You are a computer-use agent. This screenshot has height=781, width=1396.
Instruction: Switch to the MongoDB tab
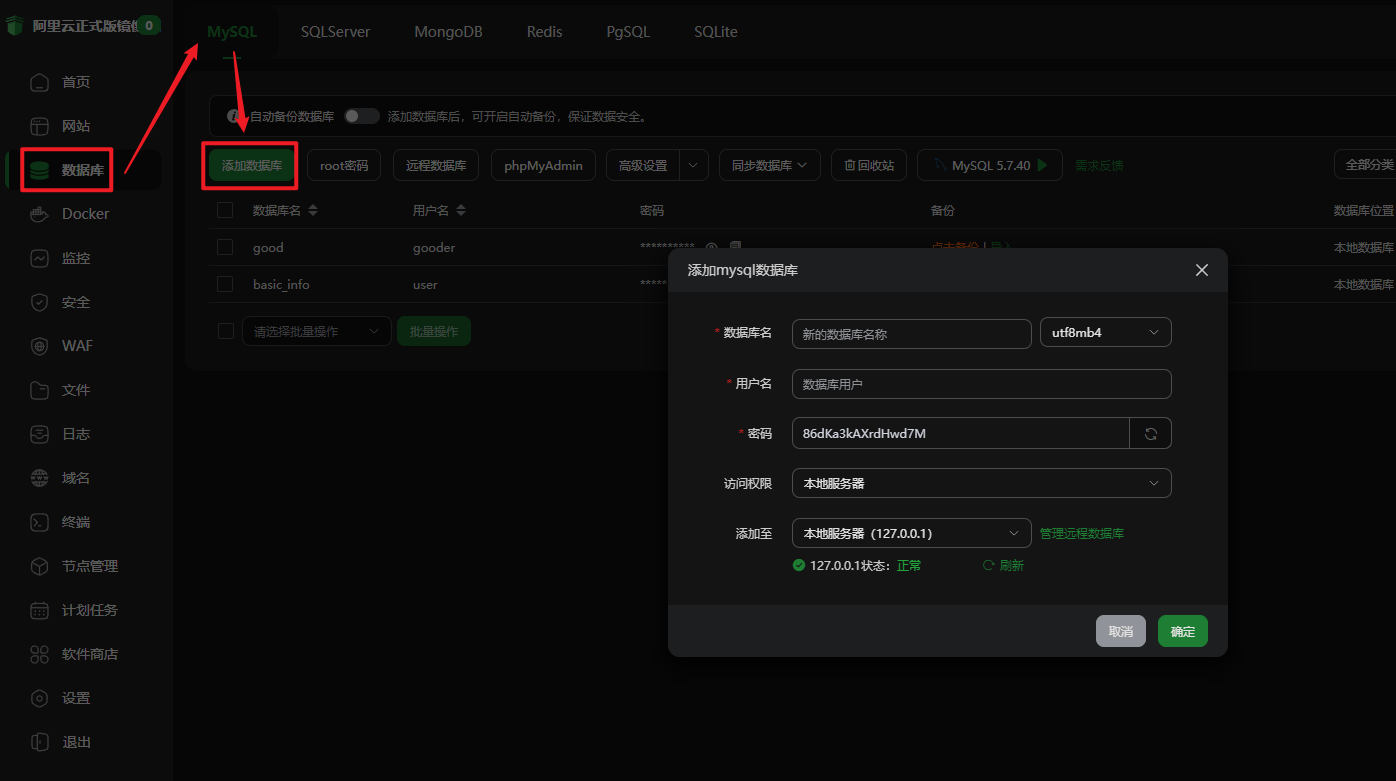[x=448, y=32]
